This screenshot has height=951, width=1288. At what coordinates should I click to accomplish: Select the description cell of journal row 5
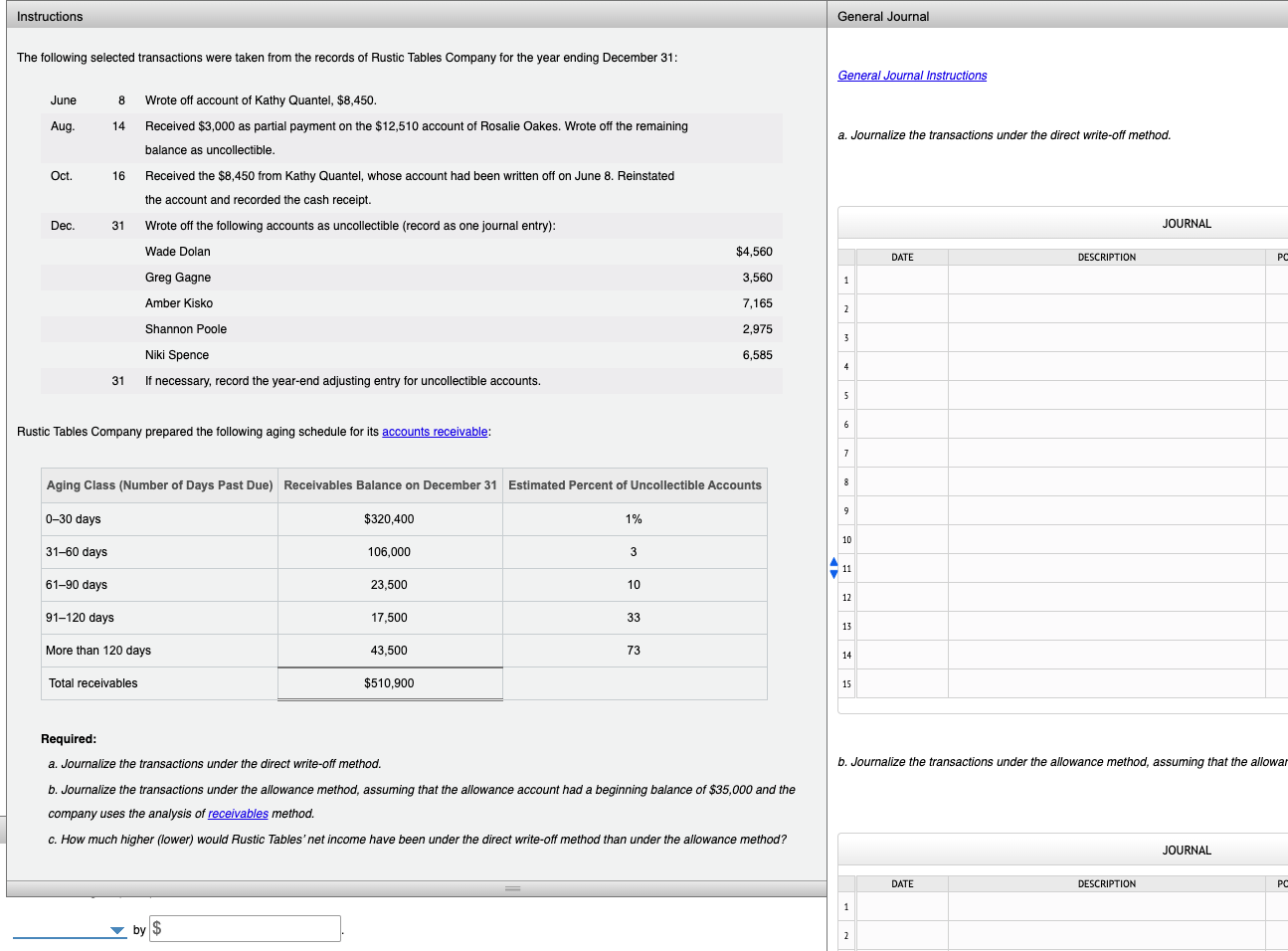pyautogui.click(x=1106, y=395)
